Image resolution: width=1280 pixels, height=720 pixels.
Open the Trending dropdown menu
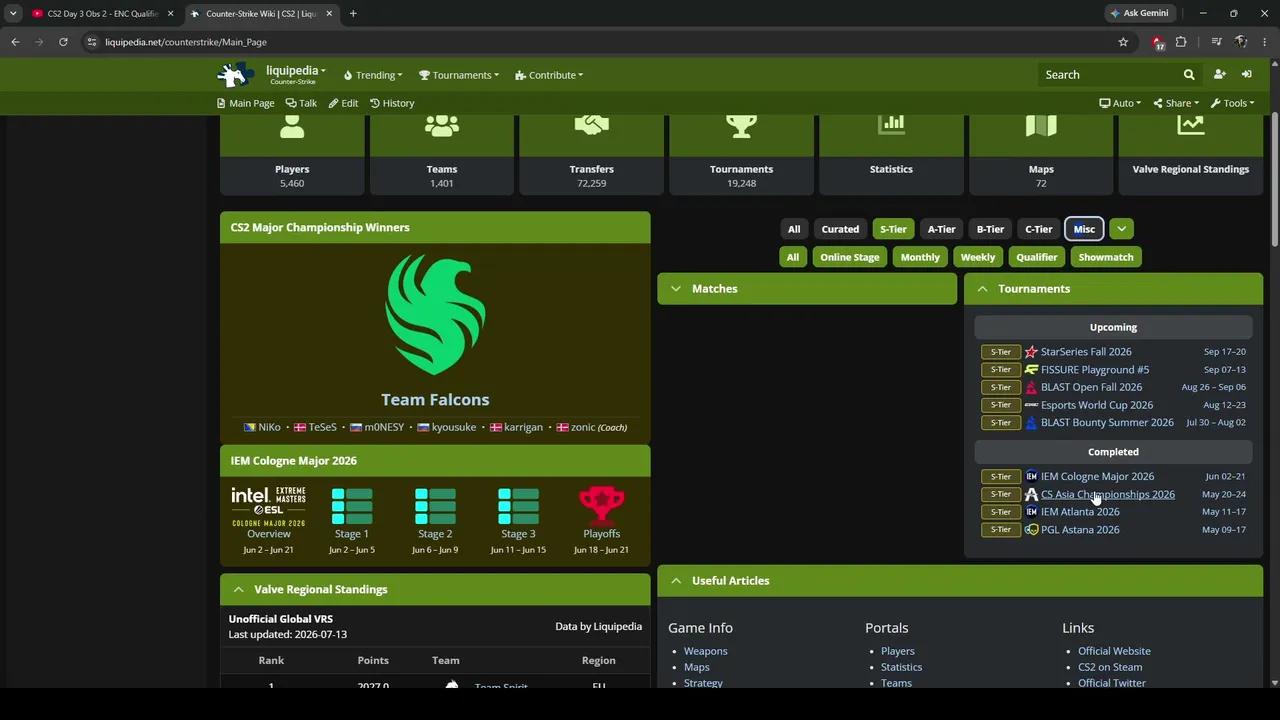click(x=372, y=75)
